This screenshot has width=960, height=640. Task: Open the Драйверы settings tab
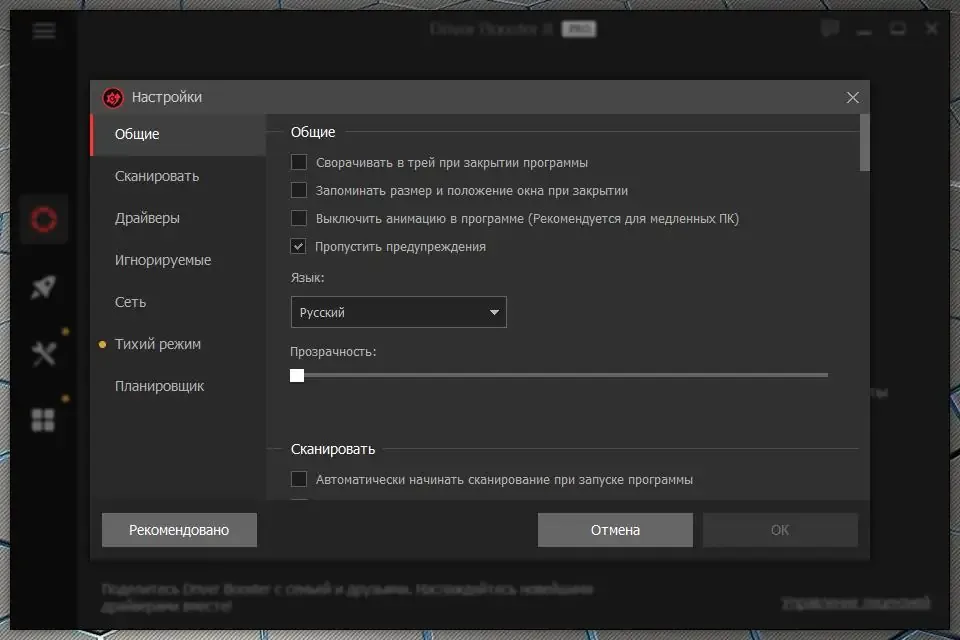pos(178,218)
